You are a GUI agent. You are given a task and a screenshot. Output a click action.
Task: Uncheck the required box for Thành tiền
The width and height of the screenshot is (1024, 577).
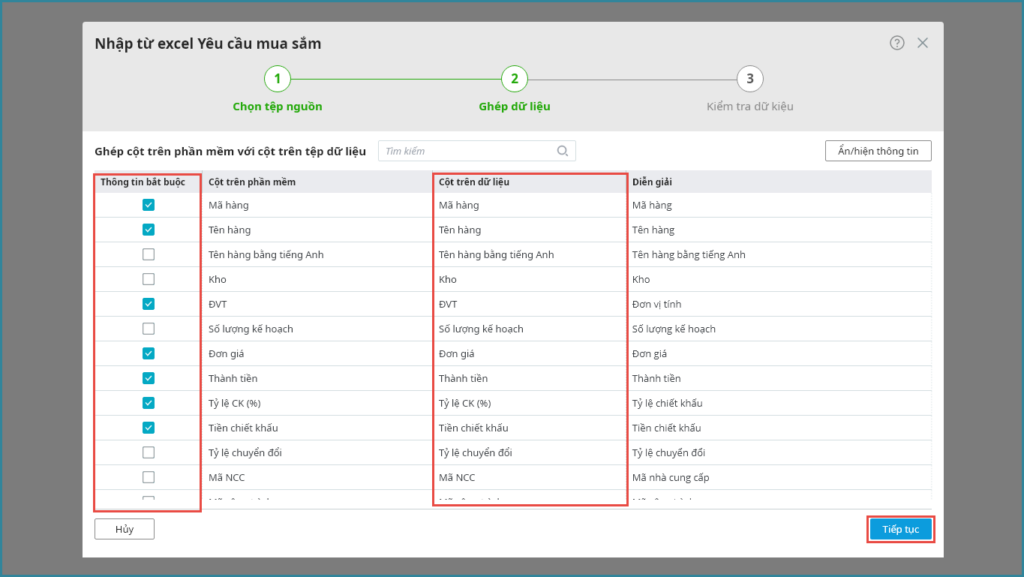(x=148, y=379)
